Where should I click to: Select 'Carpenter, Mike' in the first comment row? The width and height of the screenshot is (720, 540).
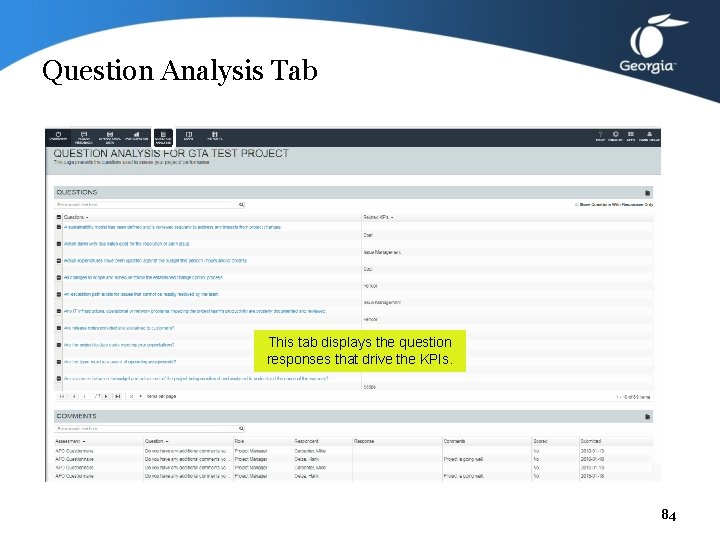pyautogui.click(x=310, y=451)
